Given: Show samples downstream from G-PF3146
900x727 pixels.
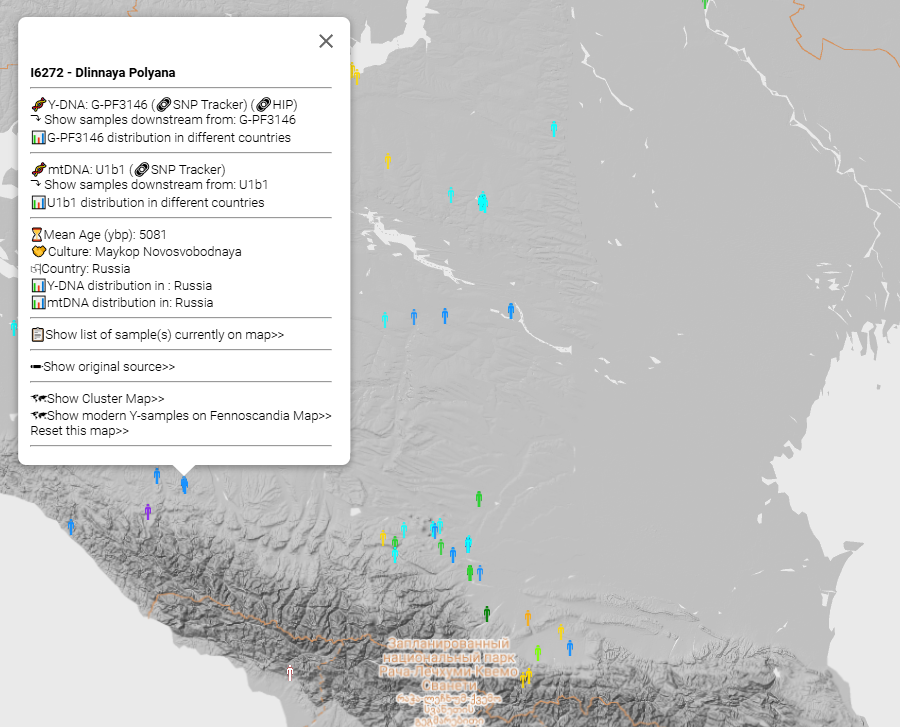Looking at the screenshot, I should [169, 119].
